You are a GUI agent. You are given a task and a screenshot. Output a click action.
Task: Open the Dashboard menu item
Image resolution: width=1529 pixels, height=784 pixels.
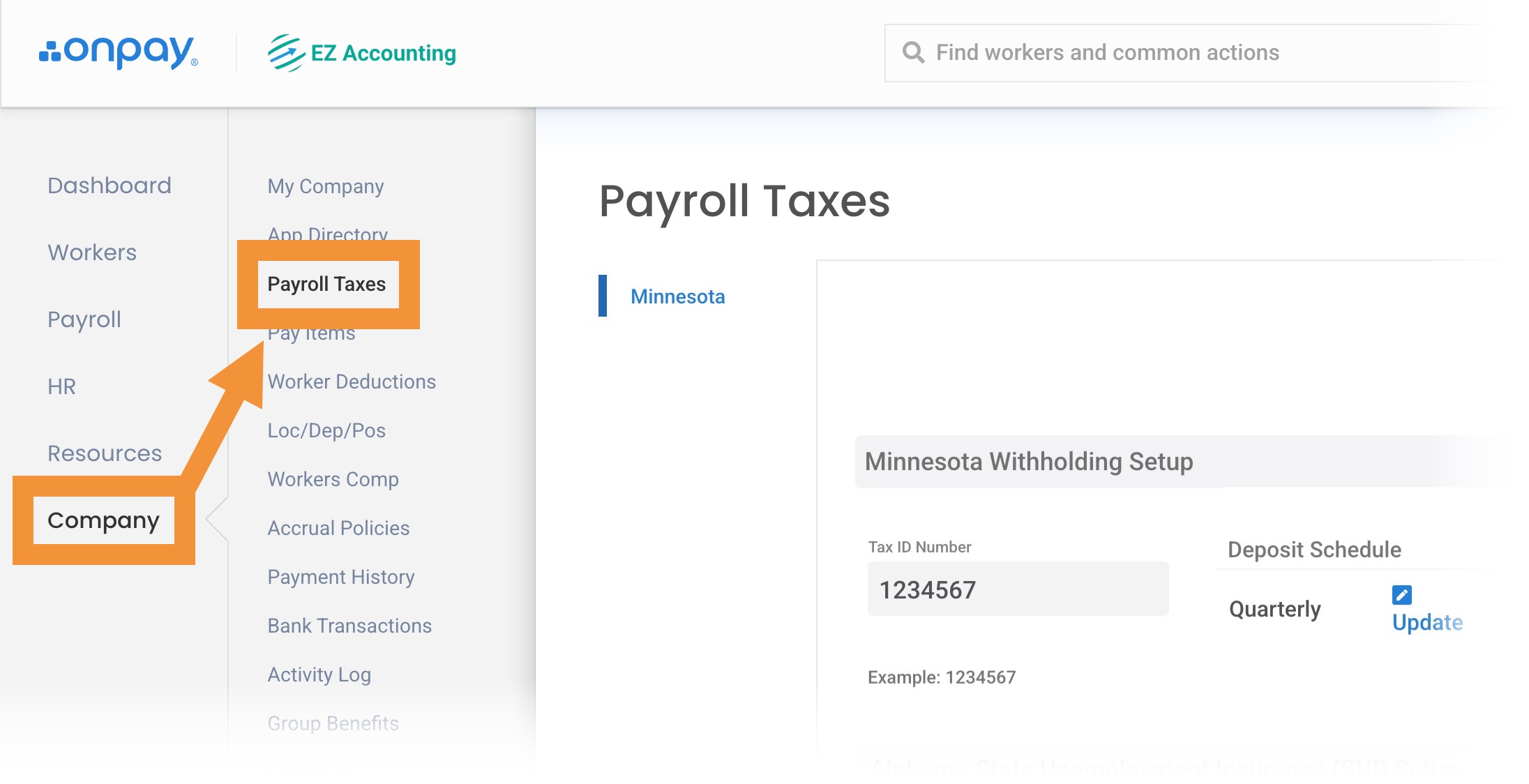(x=109, y=186)
